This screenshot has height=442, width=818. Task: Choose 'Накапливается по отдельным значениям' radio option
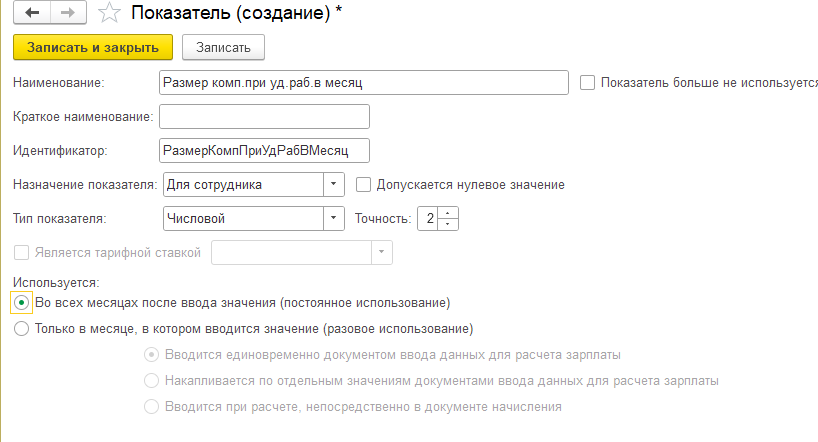(152, 381)
